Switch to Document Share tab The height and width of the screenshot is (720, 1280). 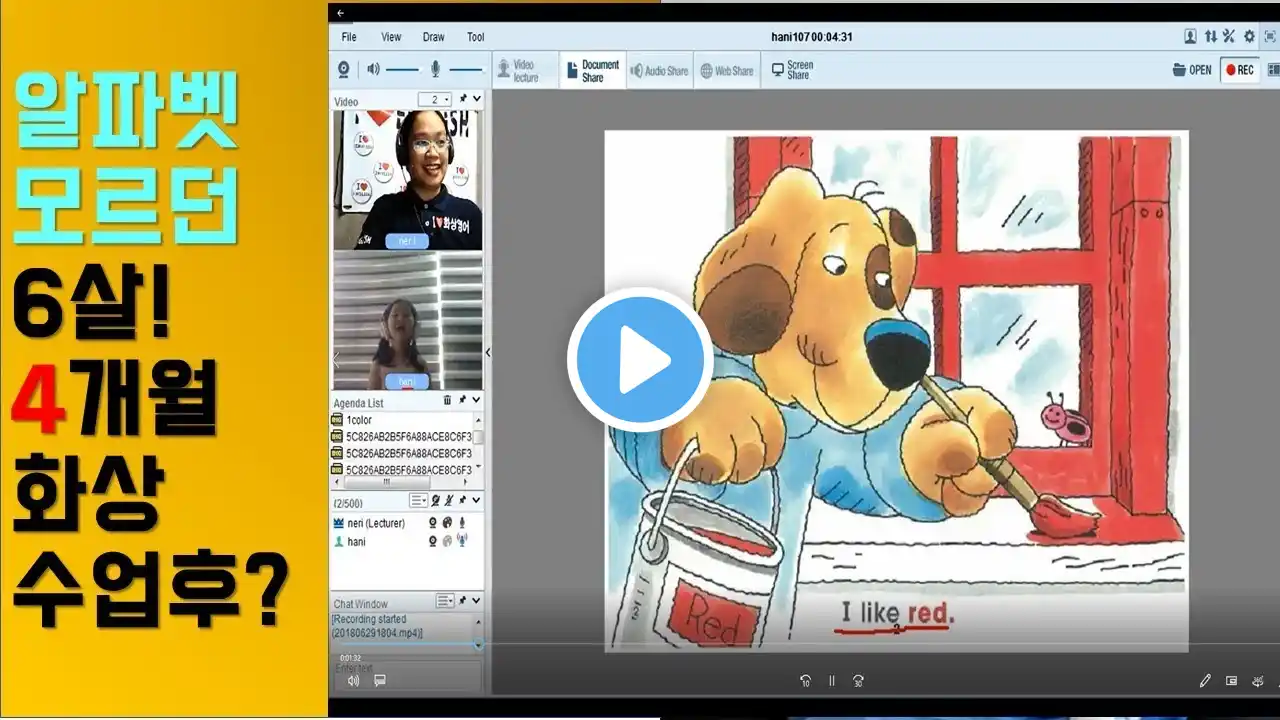point(593,70)
